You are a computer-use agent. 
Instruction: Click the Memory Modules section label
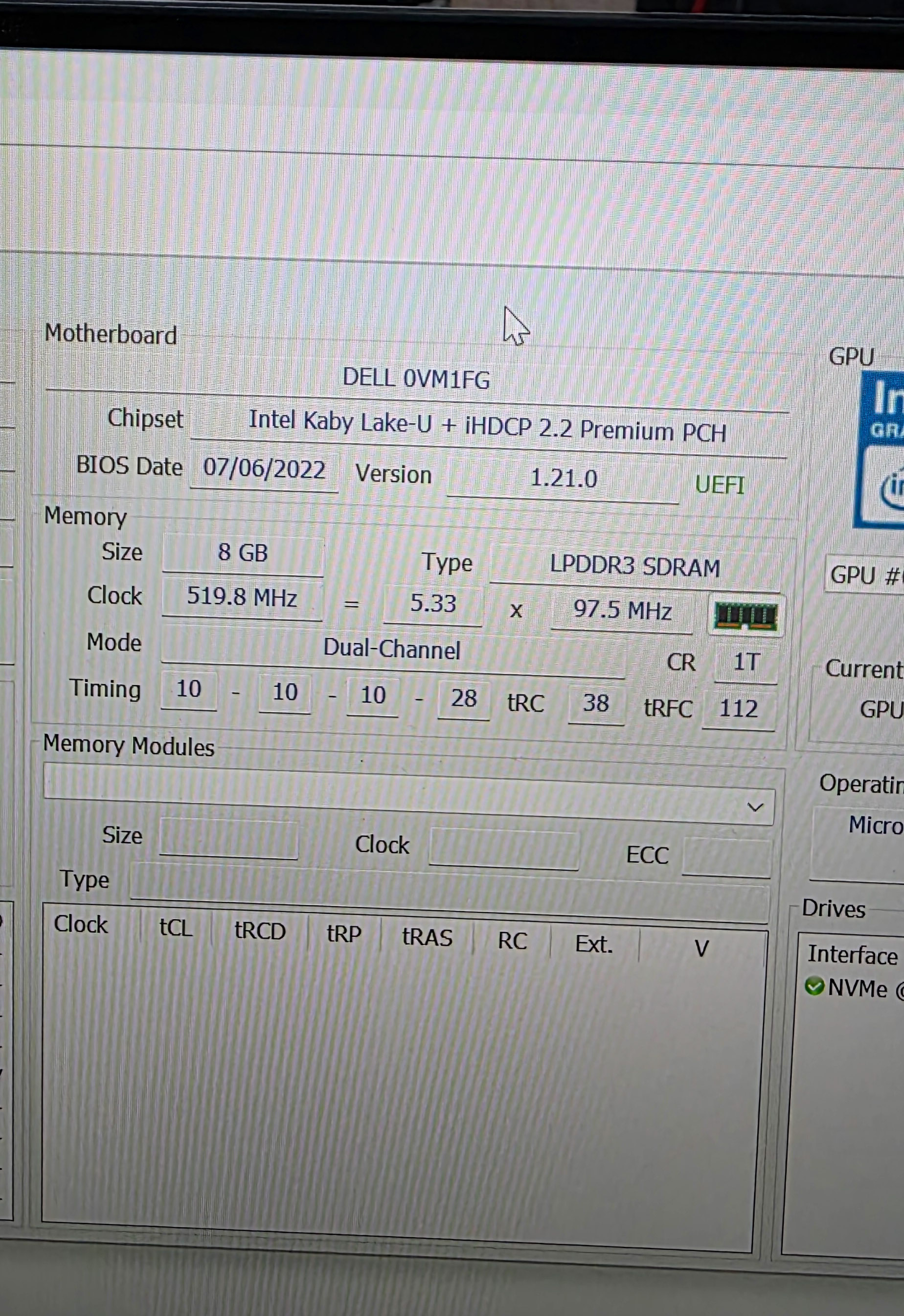point(129,745)
